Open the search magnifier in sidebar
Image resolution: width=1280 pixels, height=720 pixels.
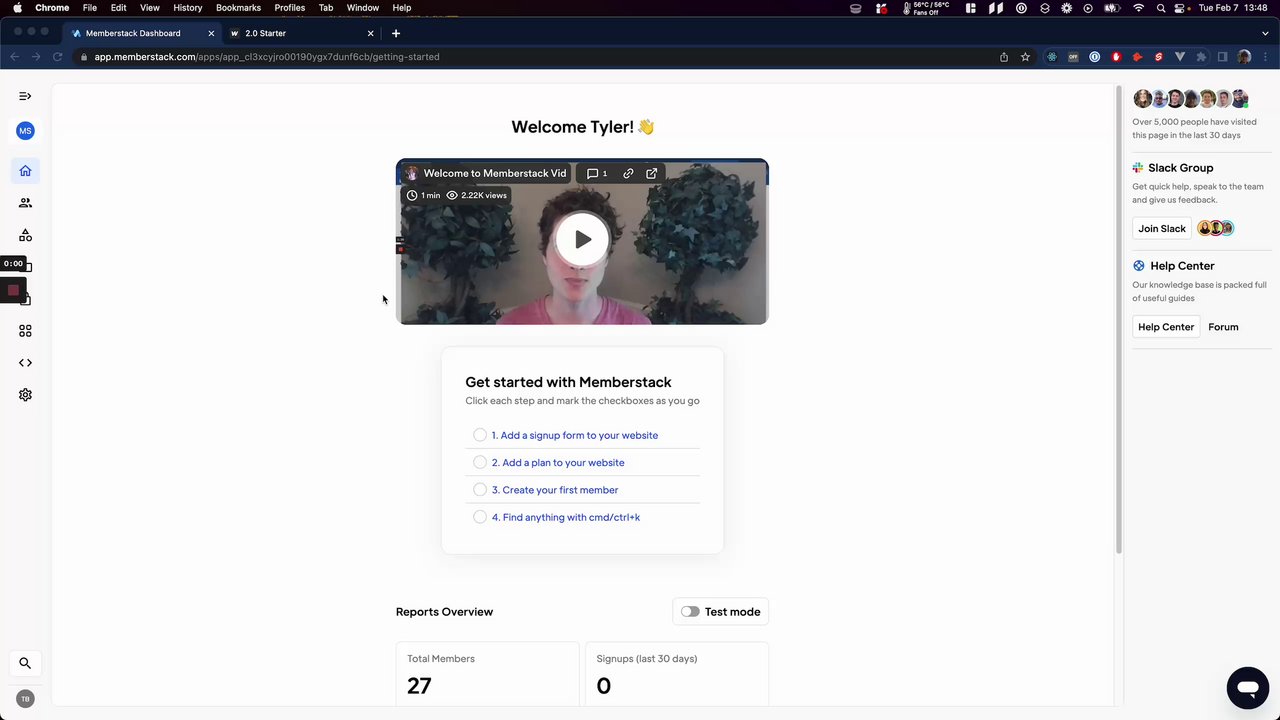point(25,663)
